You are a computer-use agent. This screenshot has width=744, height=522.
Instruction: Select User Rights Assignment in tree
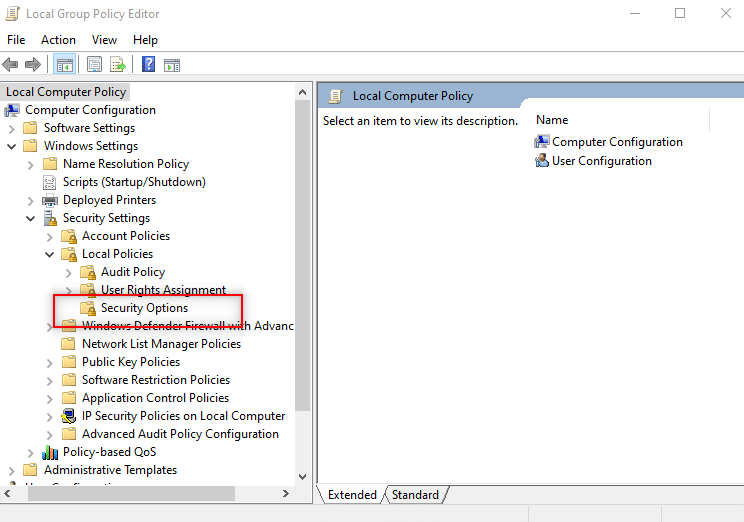point(164,289)
